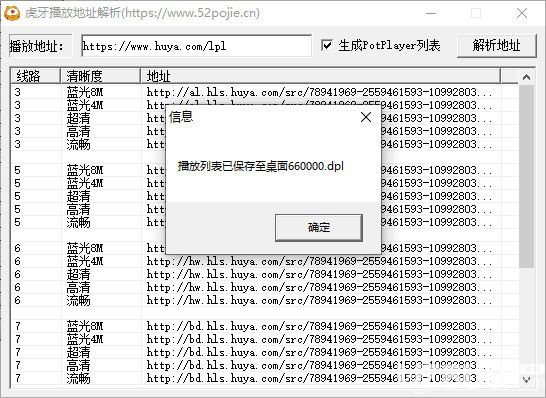
Task: Click the message 播放列表已保存至桌面660000.dpl
Action: (x=260, y=166)
